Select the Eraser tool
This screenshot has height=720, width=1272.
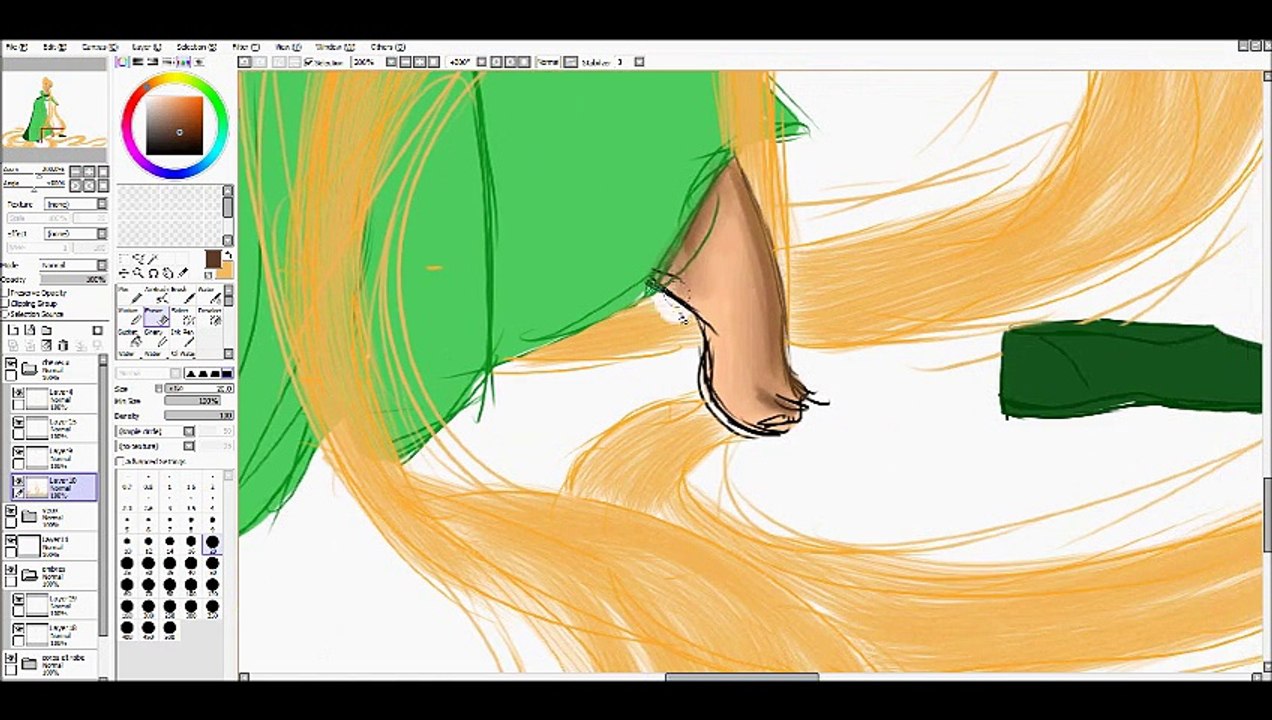point(156,316)
